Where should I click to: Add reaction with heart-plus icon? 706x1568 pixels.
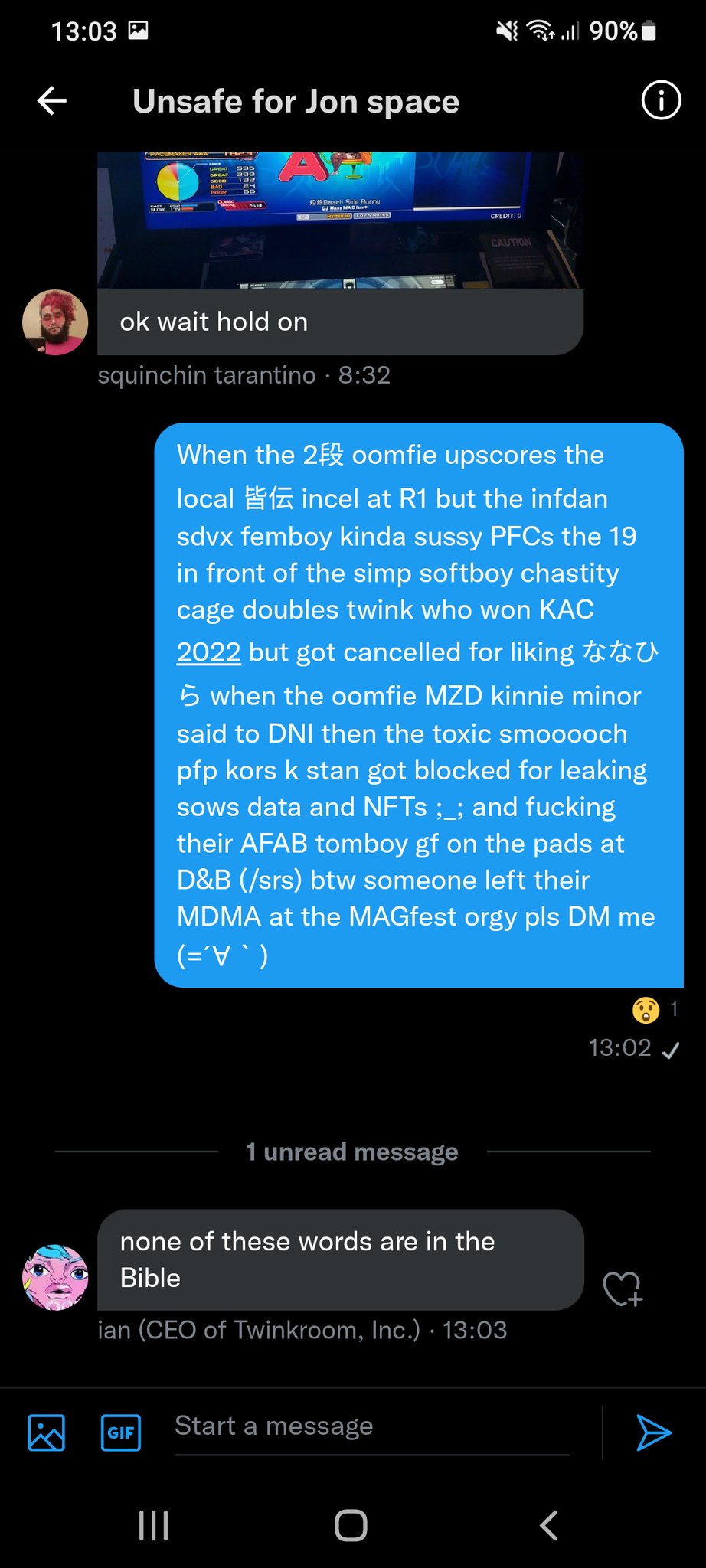[623, 1289]
